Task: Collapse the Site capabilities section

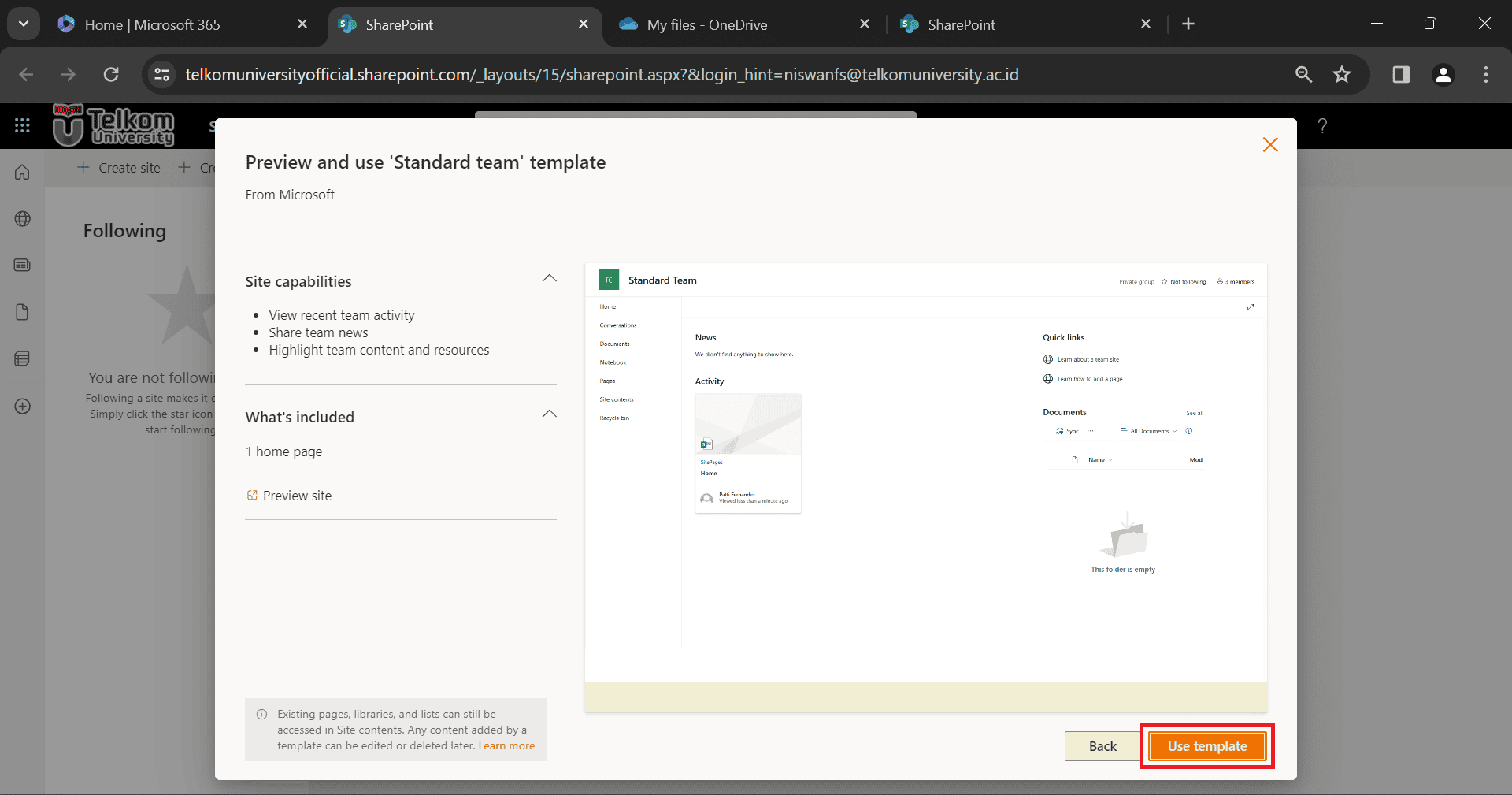Action: coord(550,279)
